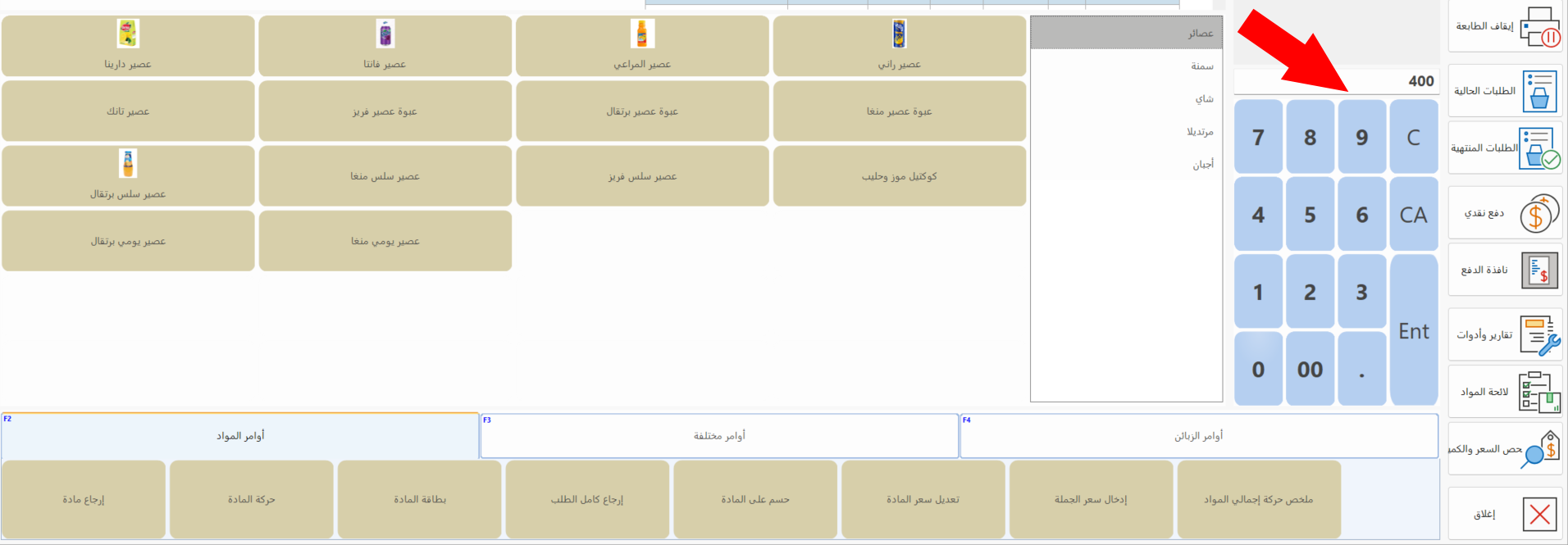
Task: Click the تعديل سعر المادة edit price button
Action: [923, 499]
